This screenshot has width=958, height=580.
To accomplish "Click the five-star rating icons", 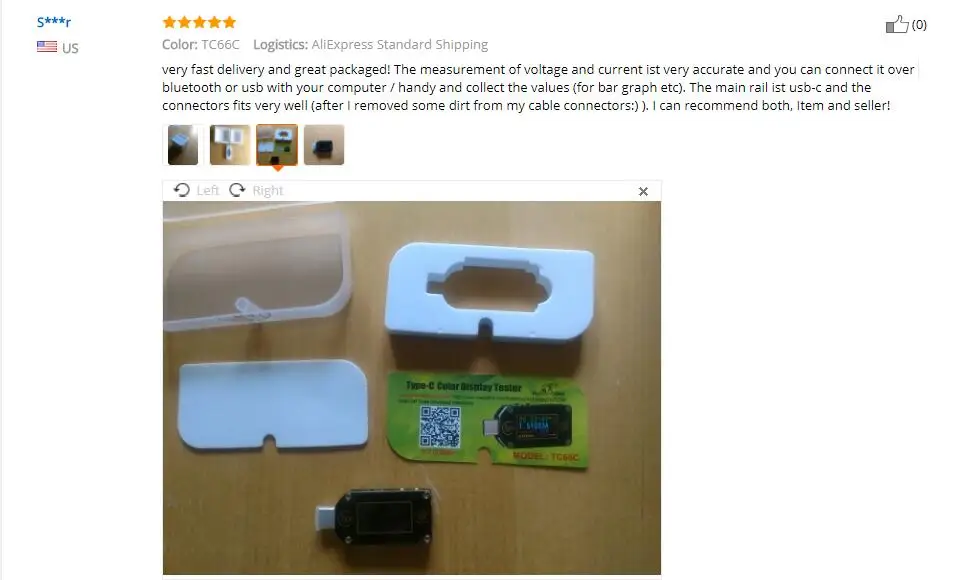I will [x=199, y=23].
